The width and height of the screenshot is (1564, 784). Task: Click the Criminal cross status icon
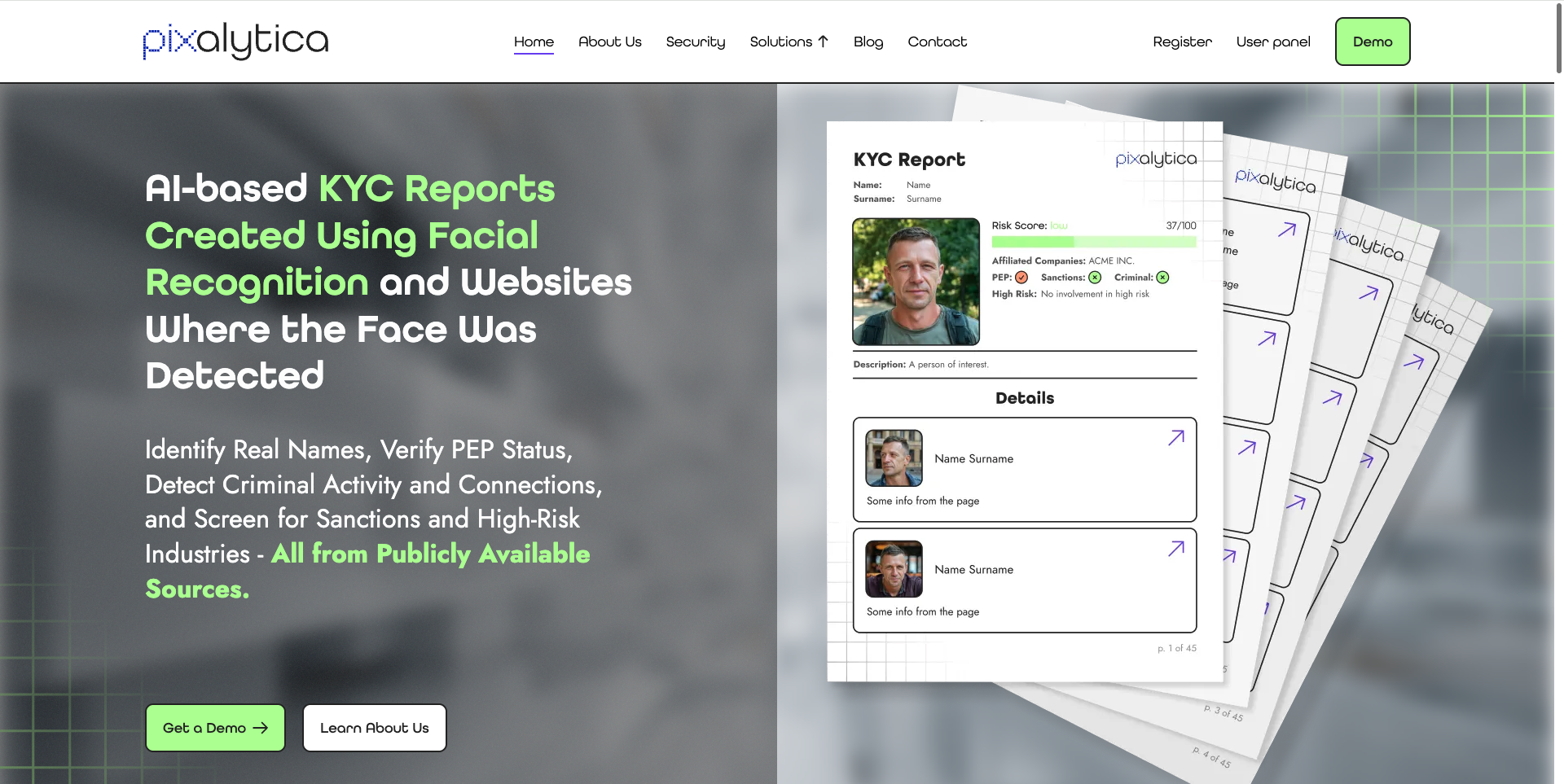pos(1162,278)
